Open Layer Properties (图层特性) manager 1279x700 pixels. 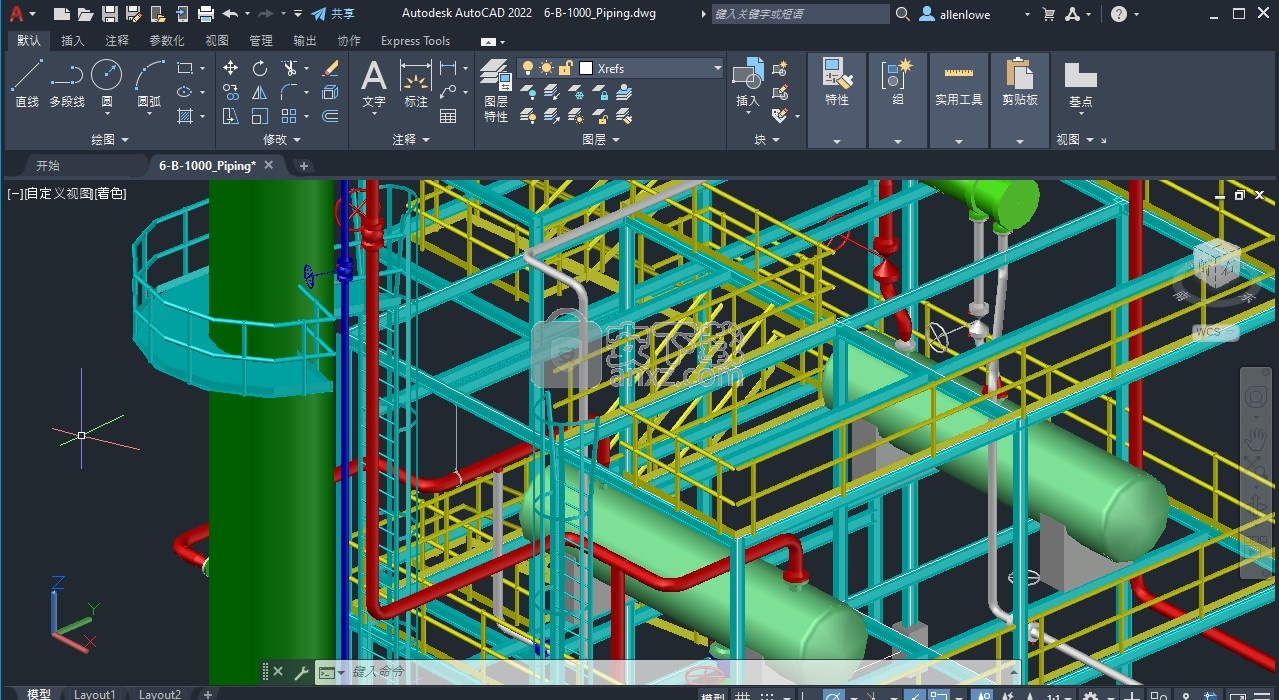click(496, 90)
